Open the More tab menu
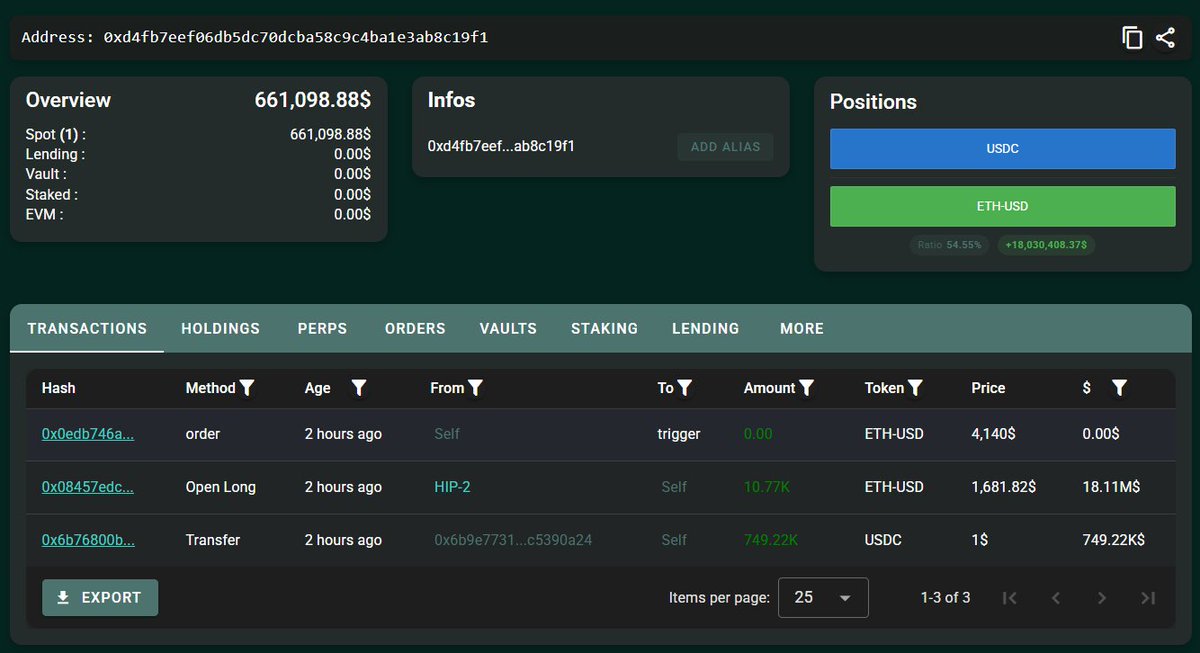 (x=802, y=328)
